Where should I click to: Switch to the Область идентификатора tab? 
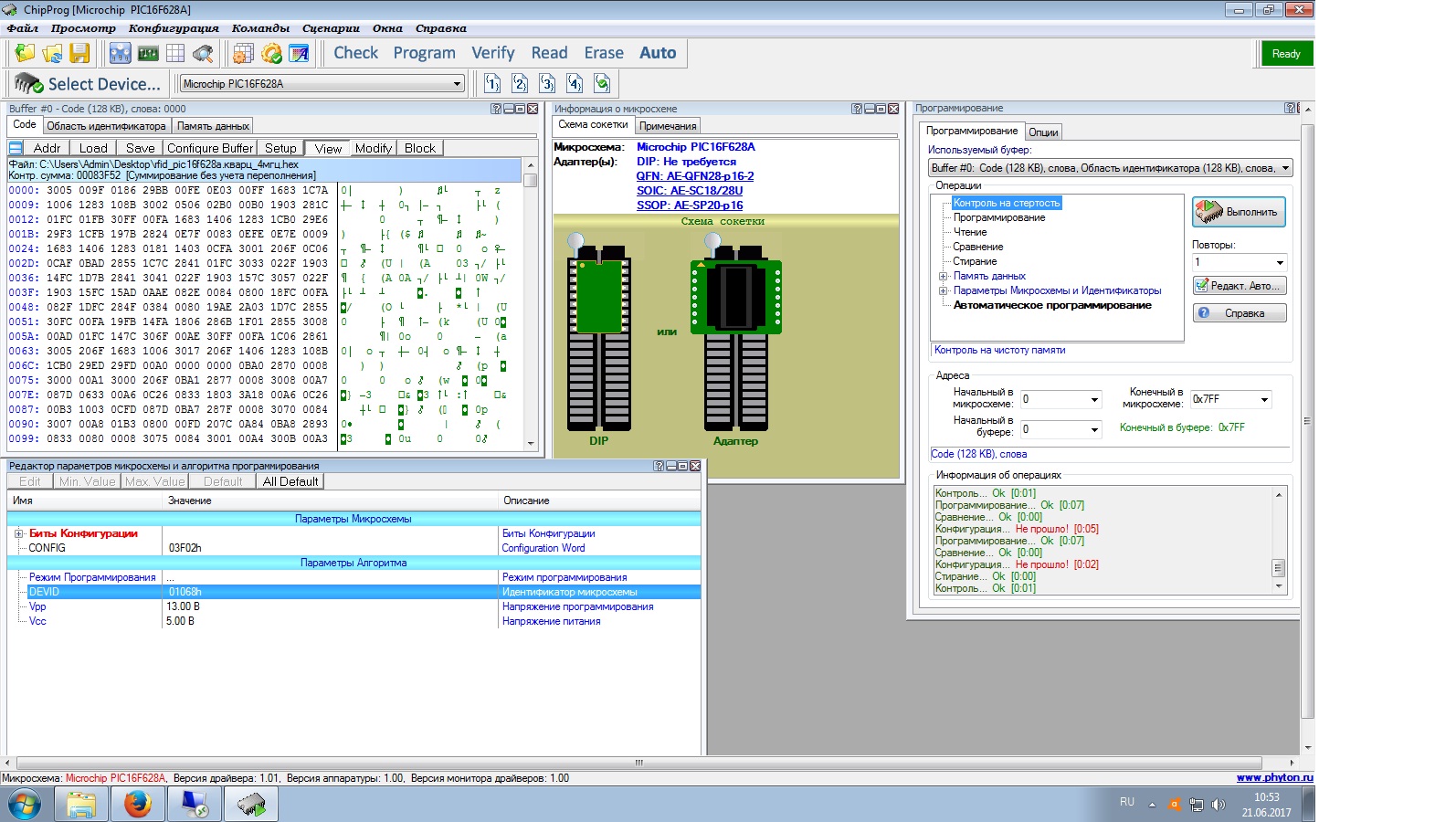tap(106, 126)
